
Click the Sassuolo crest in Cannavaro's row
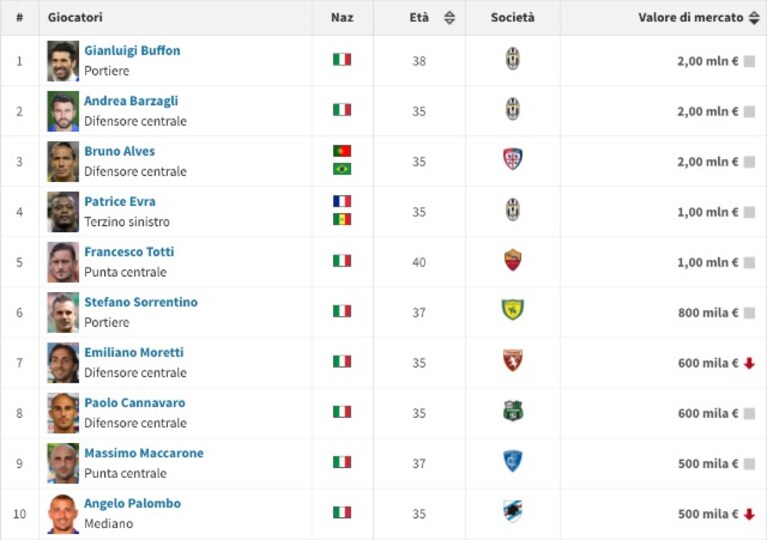pos(512,411)
